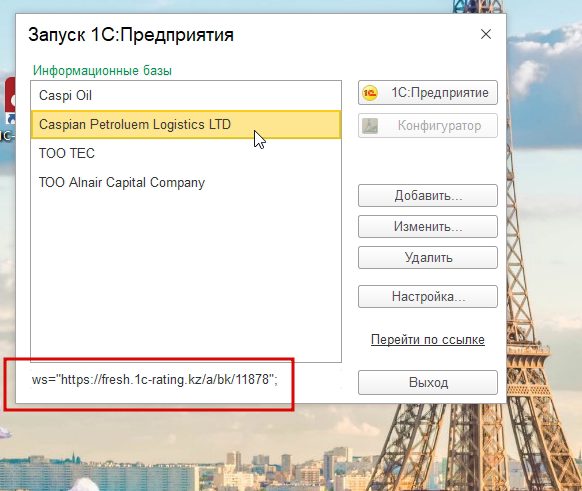Click the Конфигуратор icon
582x491 pixels.
(370, 126)
